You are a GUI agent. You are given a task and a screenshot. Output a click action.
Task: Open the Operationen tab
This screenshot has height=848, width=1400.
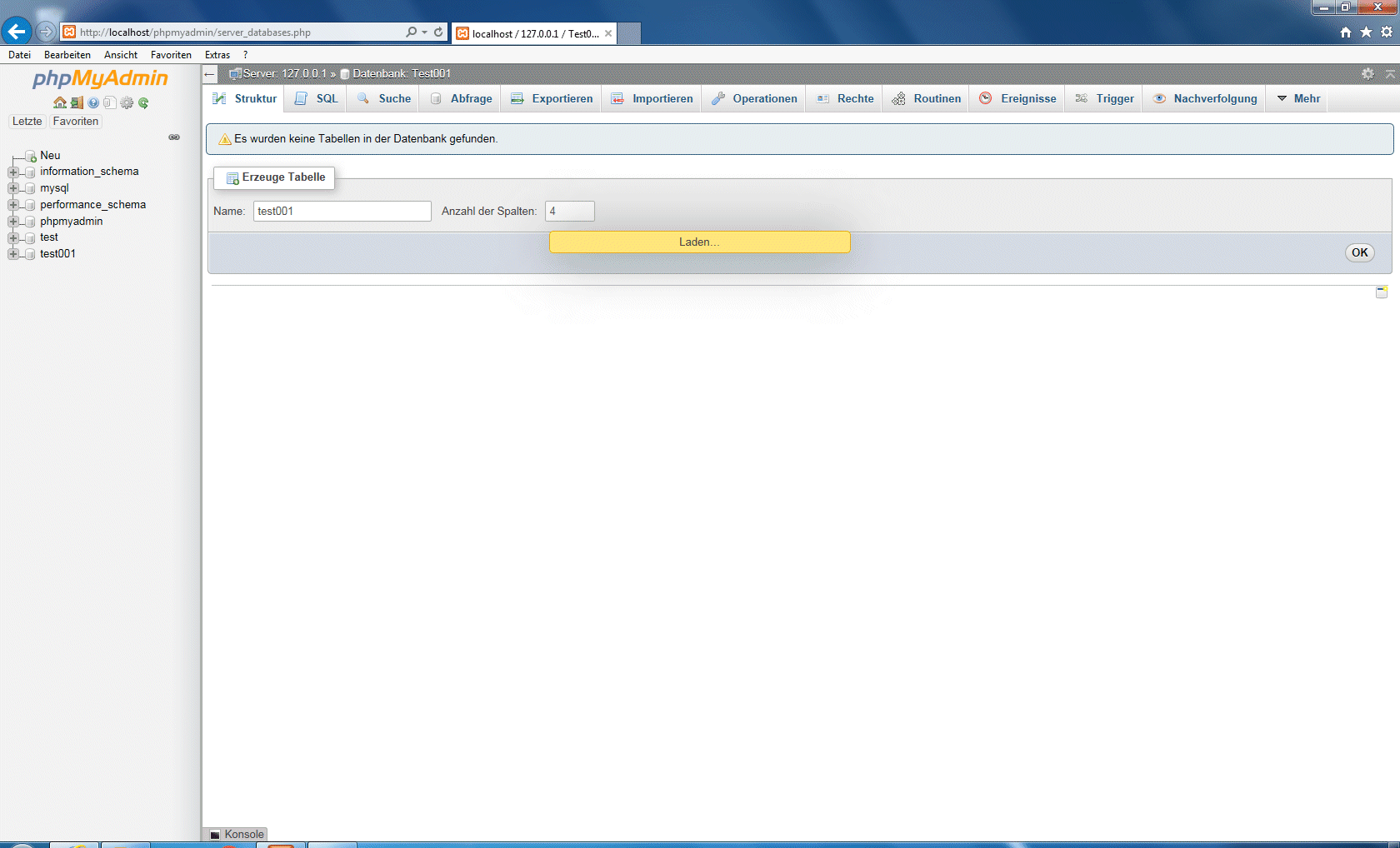coord(754,98)
